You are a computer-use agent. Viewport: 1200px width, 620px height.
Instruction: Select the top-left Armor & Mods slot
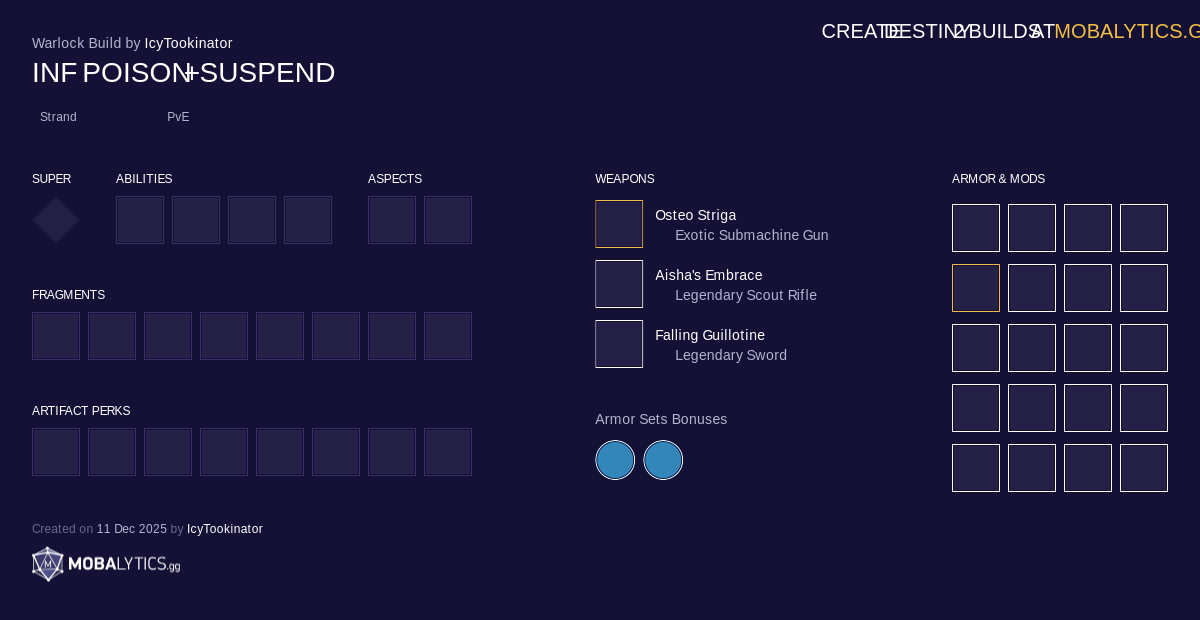(x=976, y=228)
